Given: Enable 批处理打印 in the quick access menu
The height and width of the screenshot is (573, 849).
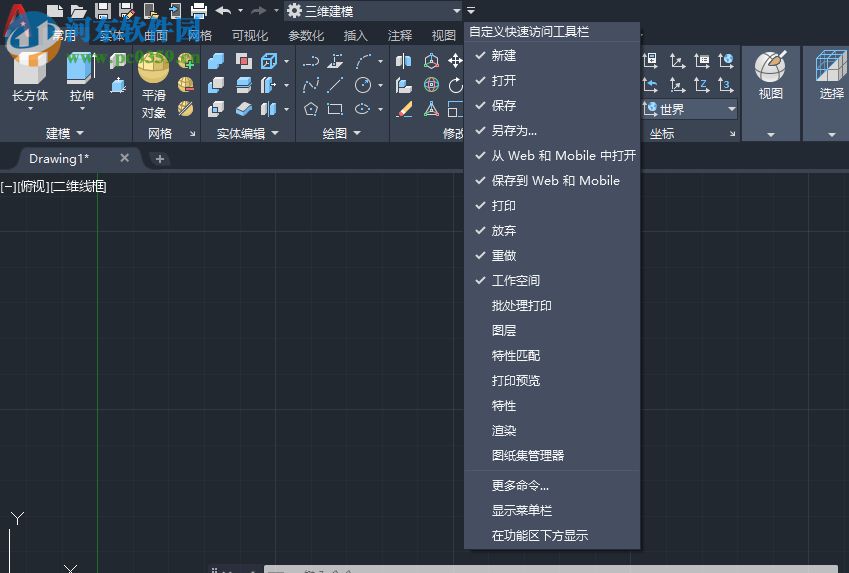Looking at the screenshot, I should pos(552,305).
